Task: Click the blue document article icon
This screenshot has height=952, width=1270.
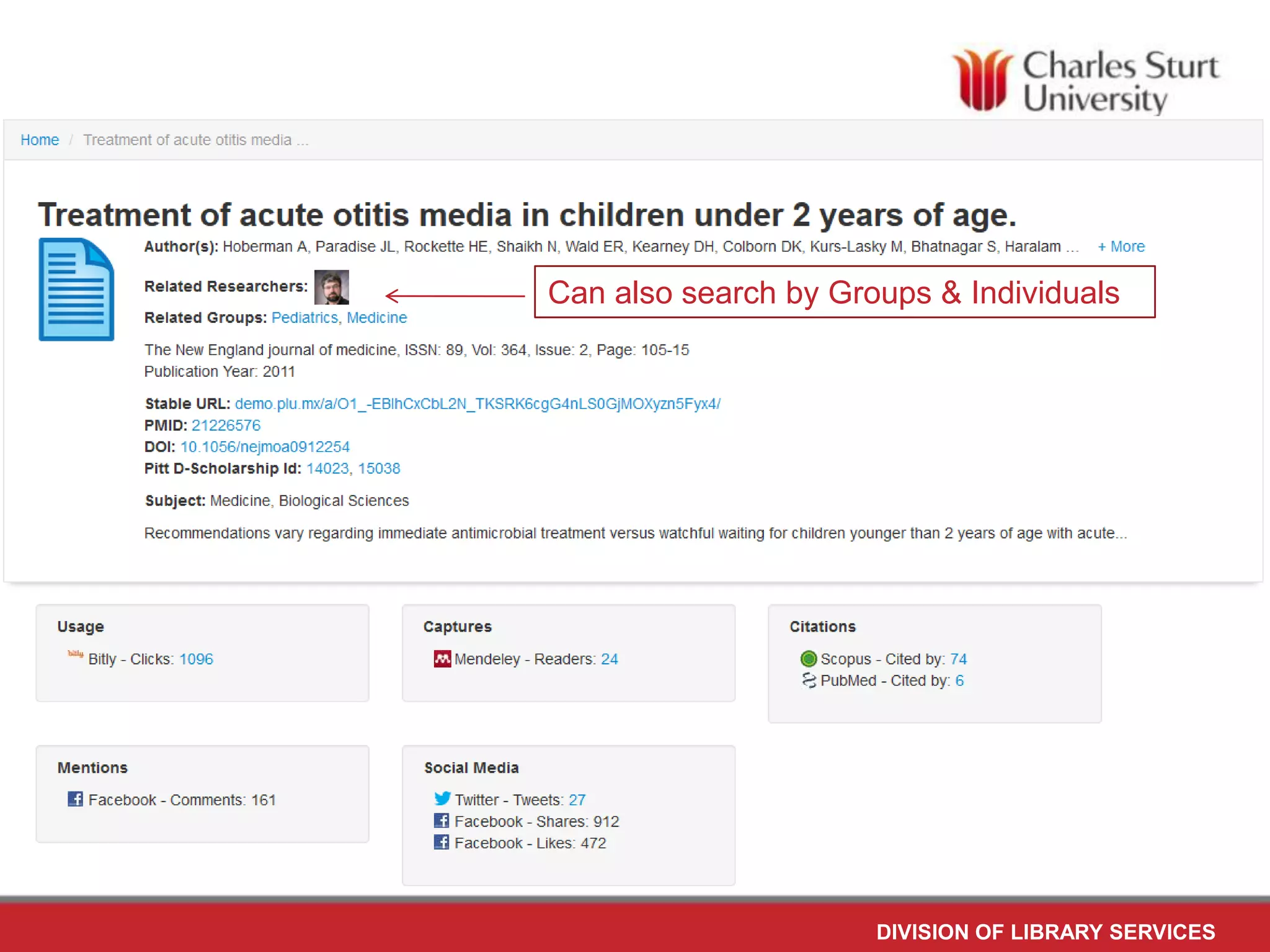Action: [76, 289]
